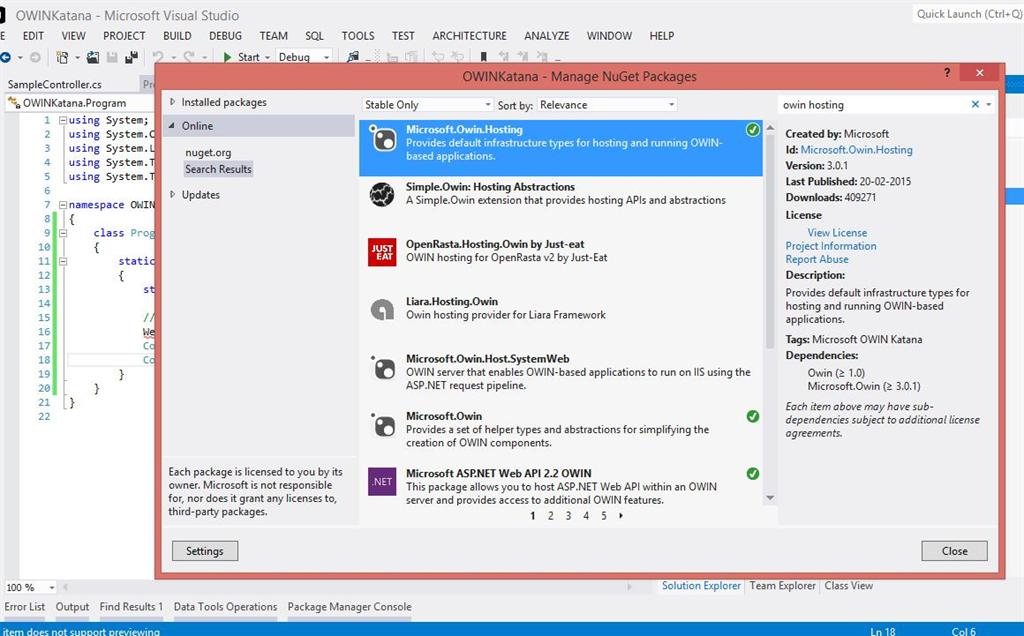
Task: Click the Undo toolbar icon
Action: pos(158,57)
